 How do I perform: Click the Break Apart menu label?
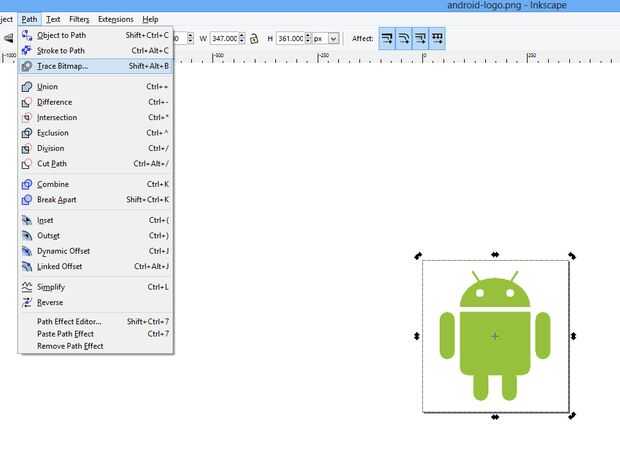57,200
